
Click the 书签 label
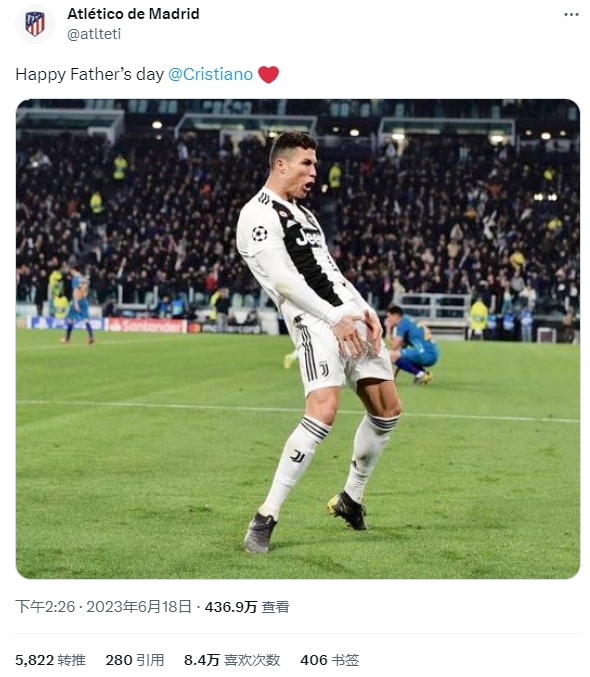pos(345,660)
